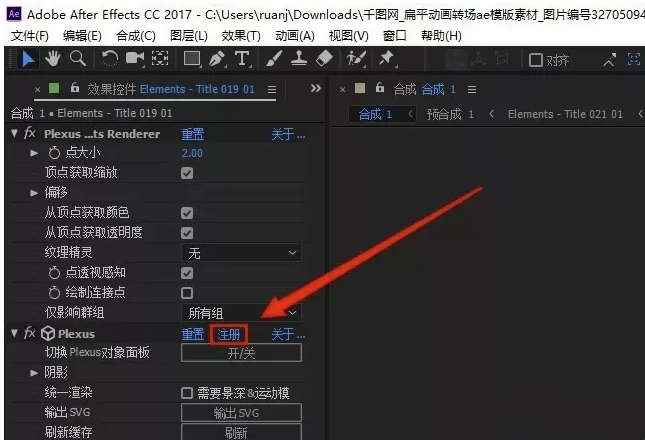The image size is (645, 440).
Task: Click 注册 link for Plexus
Action: coord(229,334)
